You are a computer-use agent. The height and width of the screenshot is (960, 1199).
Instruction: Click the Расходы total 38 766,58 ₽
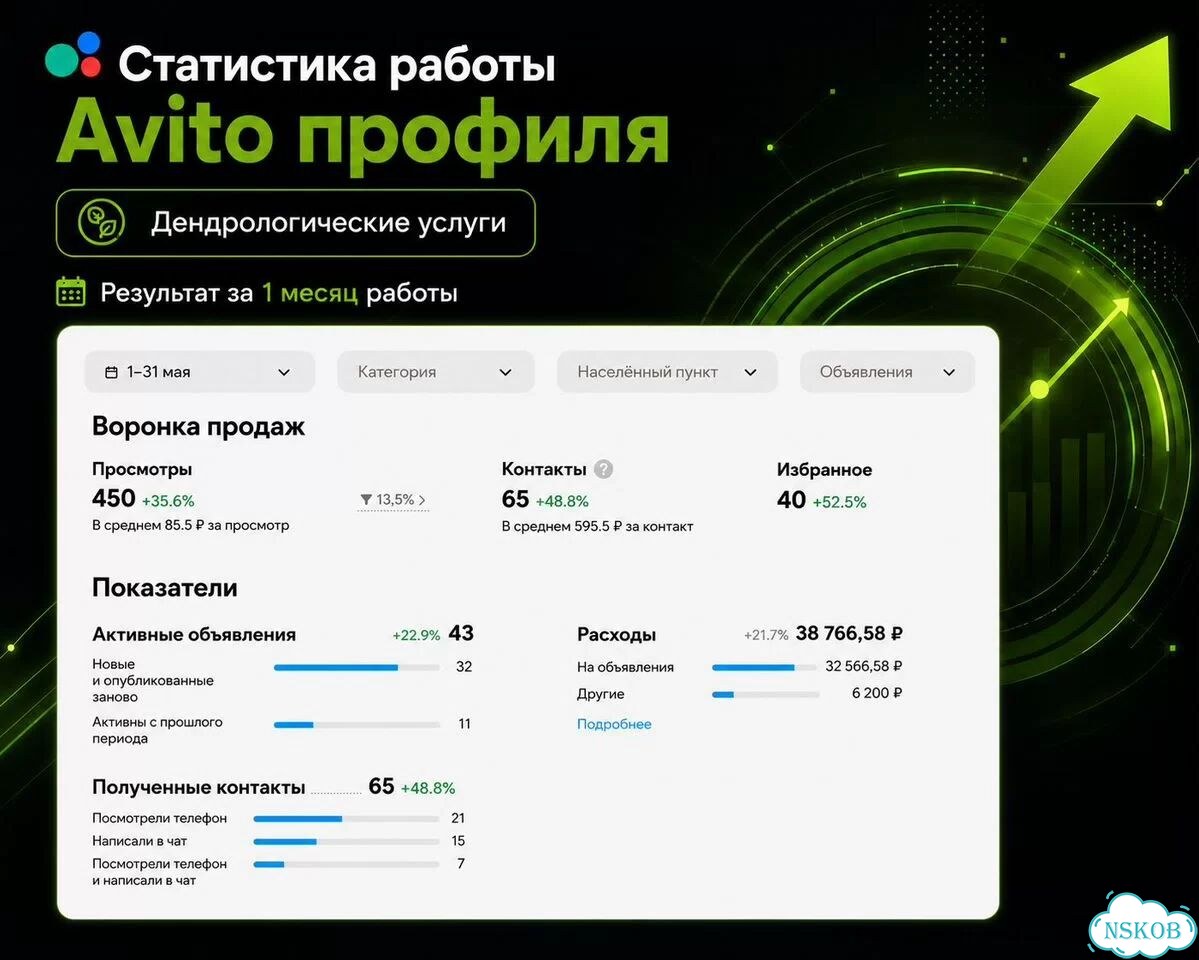849,633
